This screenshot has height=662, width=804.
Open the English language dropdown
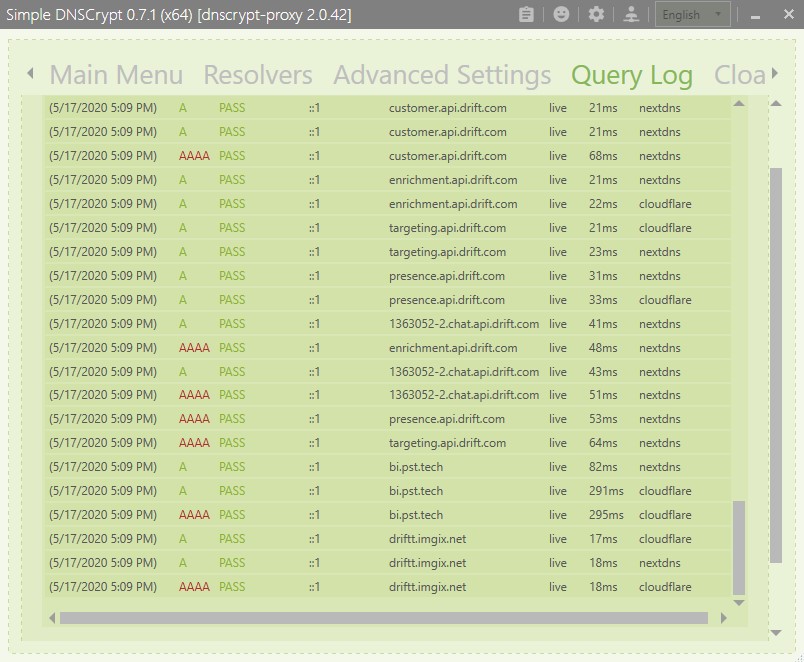[693, 15]
